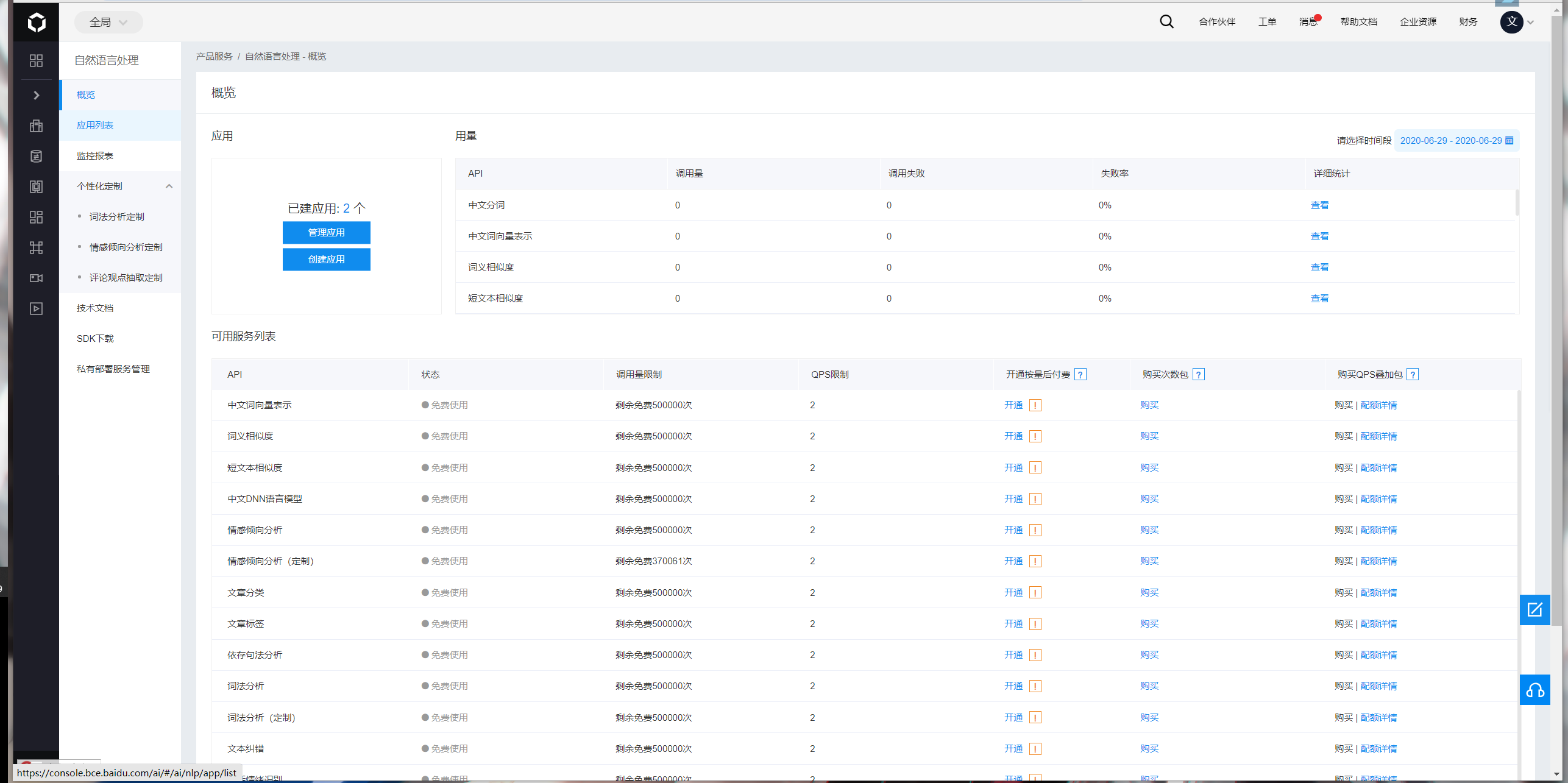Click the Baidu Cloud hexagon logo
Viewport: 1568px width, 783px height.
[37, 23]
